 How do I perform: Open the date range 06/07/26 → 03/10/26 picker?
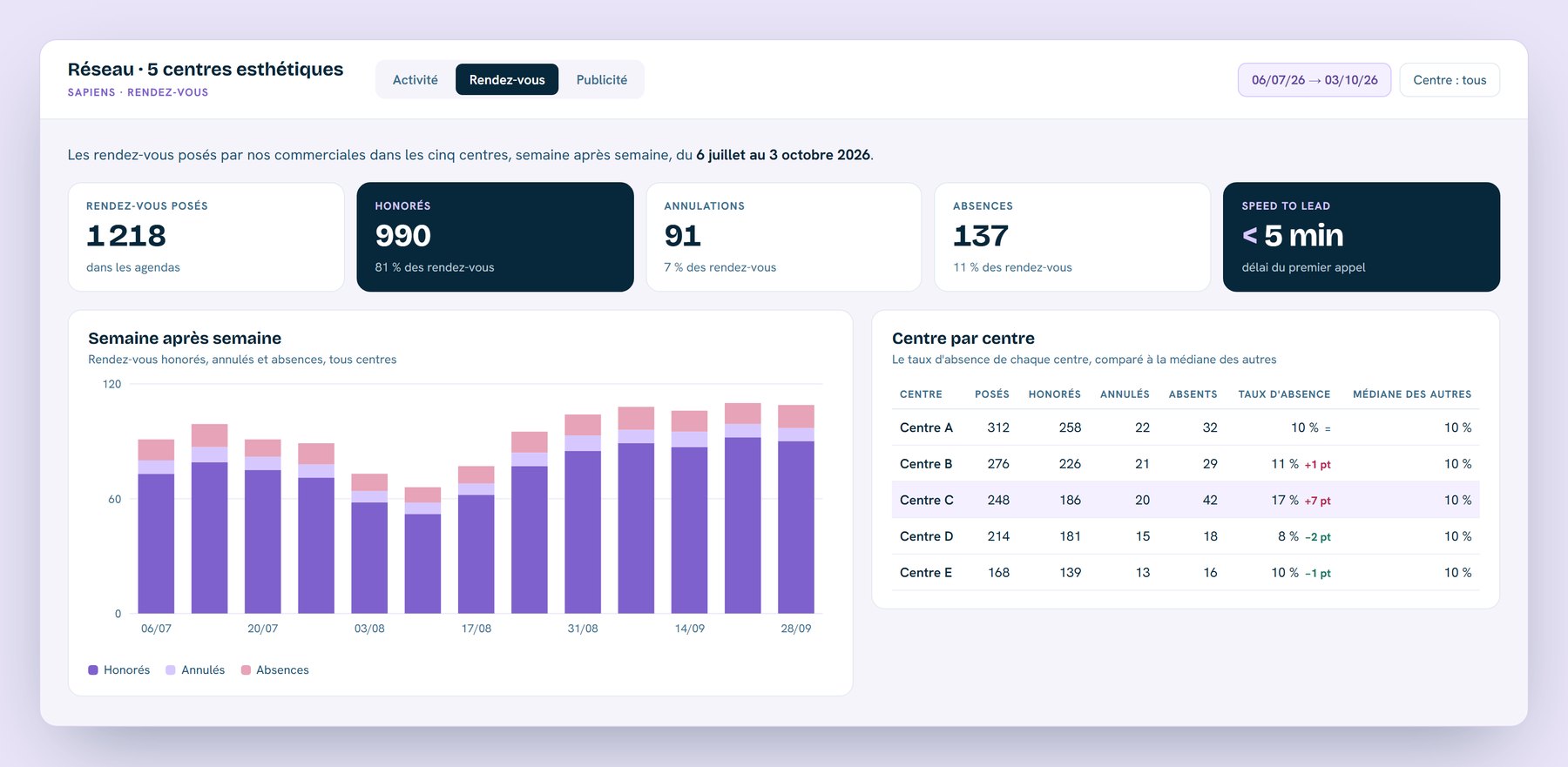click(1315, 79)
